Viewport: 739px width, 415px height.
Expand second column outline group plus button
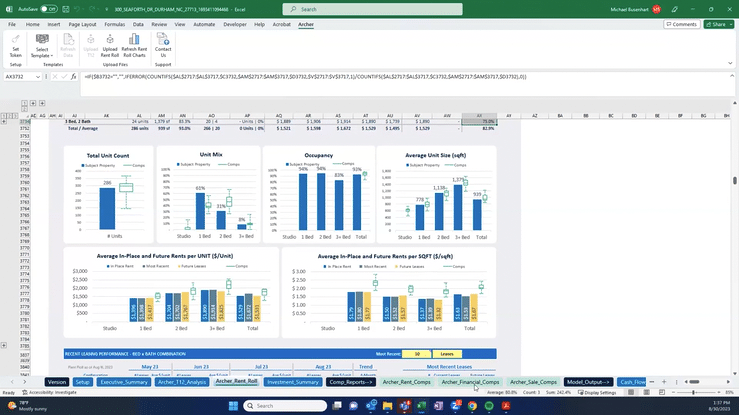point(42,103)
